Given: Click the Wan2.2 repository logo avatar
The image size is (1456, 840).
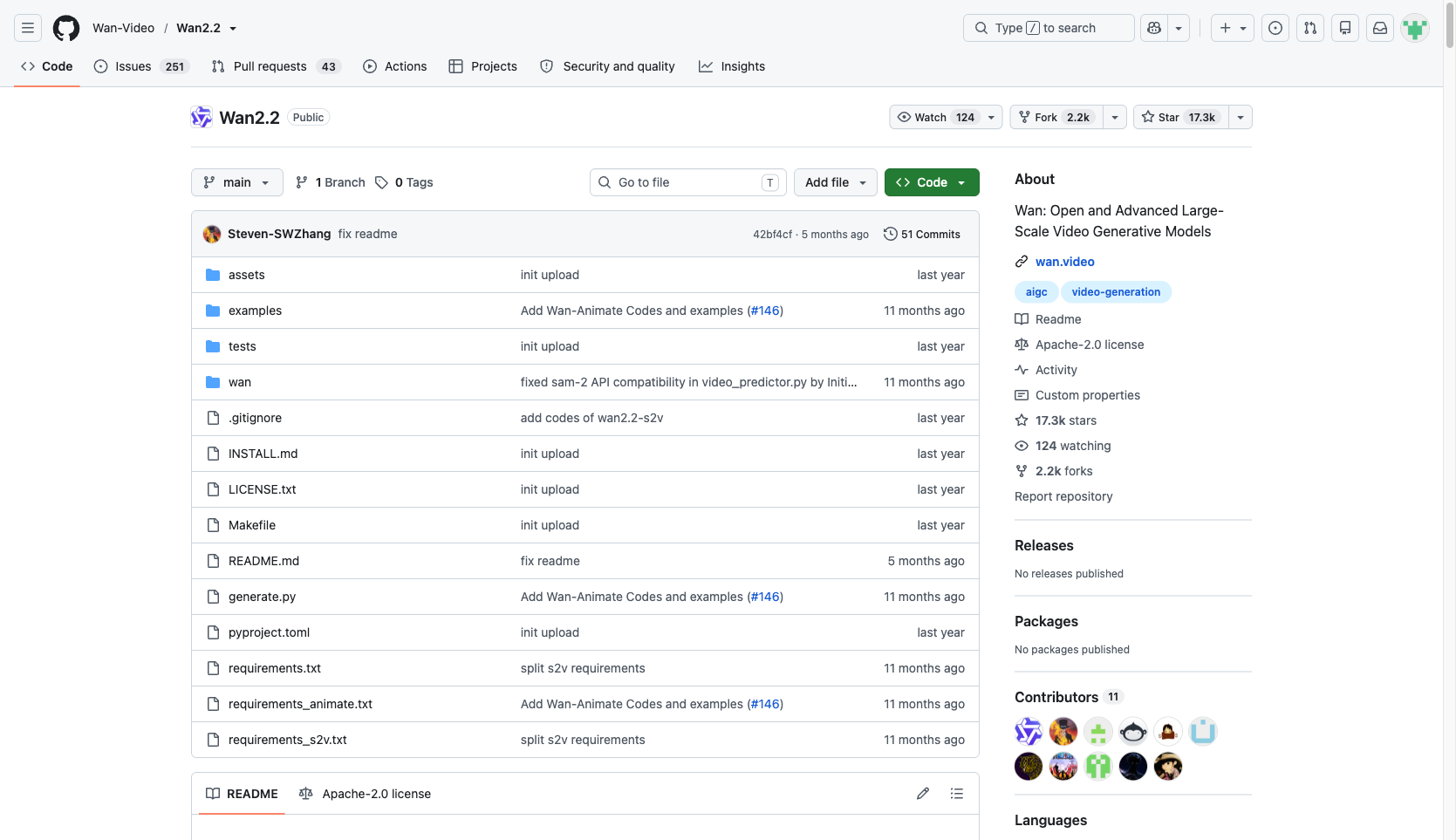Looking at the screenshot, I should [202, 117].
